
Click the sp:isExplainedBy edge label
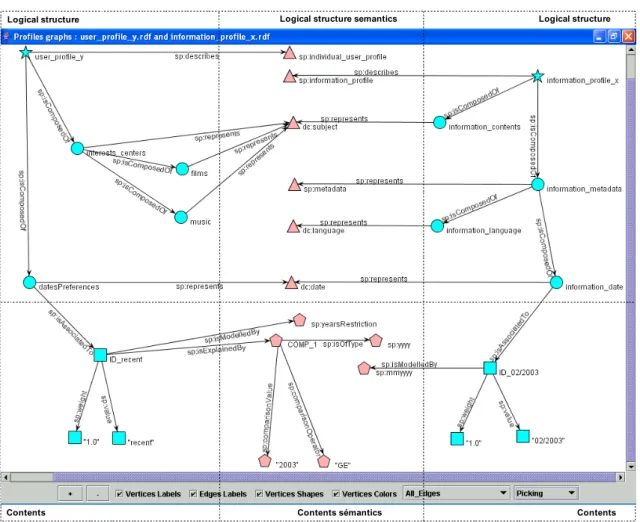coord(216,350)
